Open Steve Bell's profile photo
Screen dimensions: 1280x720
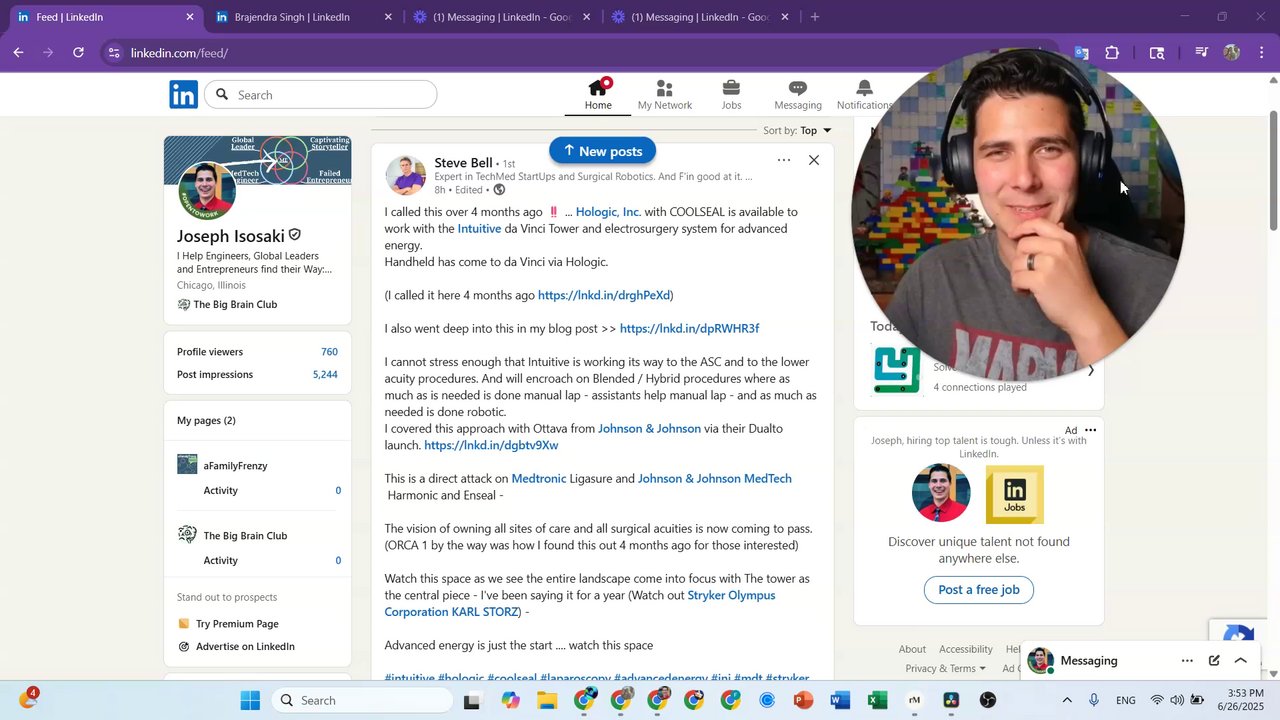(x=406, y=175)
